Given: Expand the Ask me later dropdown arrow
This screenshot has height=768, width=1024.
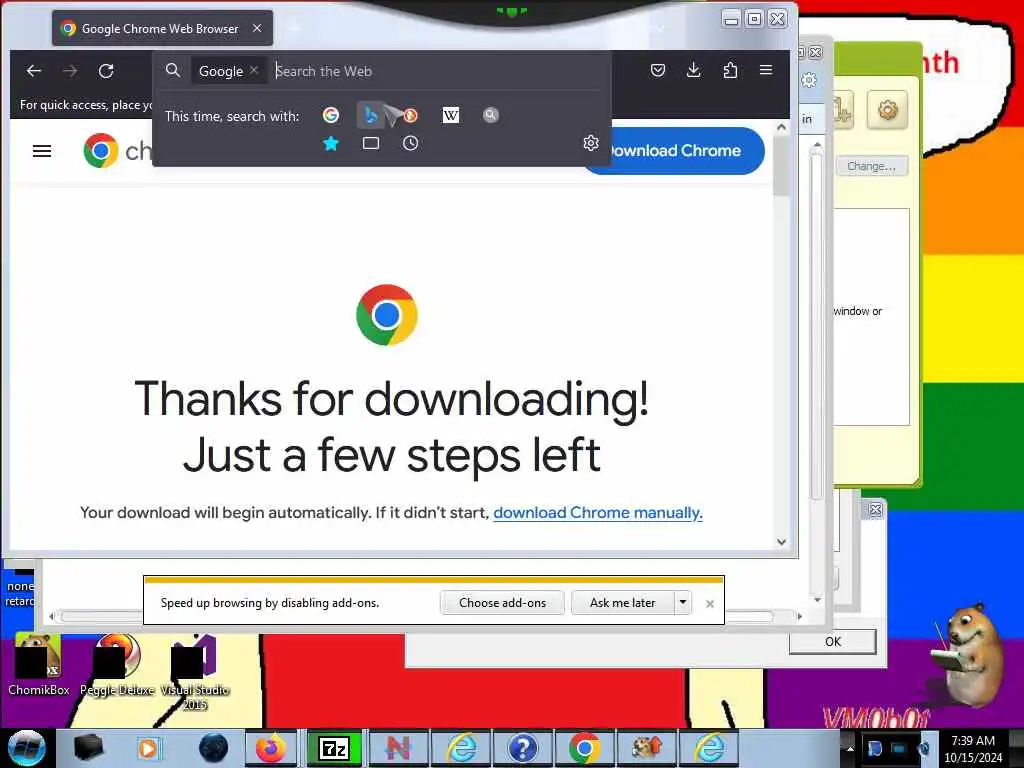Looking at the screenshot, I should click(682, 602).
